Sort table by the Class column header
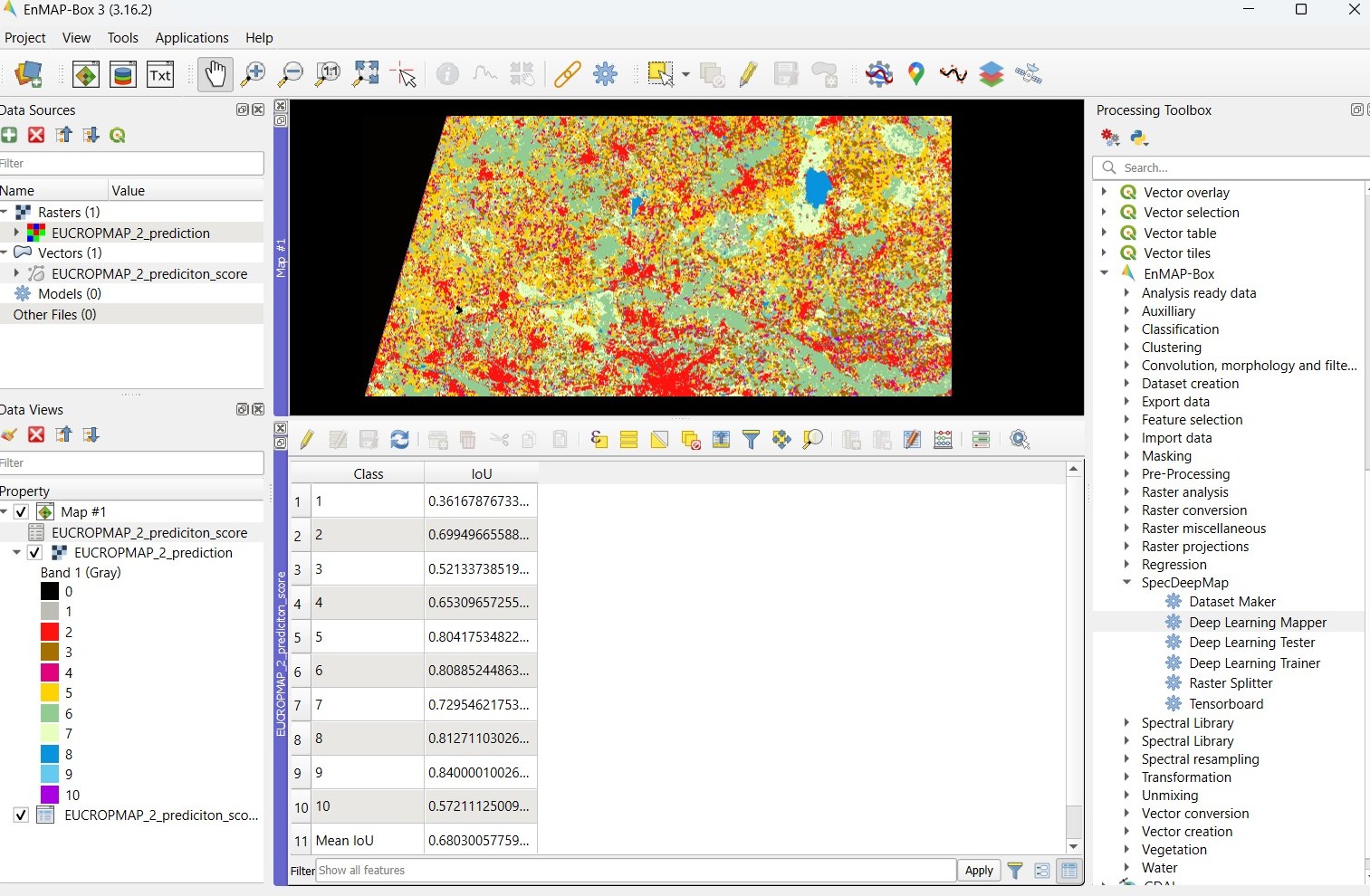 [x=368, y=473]
